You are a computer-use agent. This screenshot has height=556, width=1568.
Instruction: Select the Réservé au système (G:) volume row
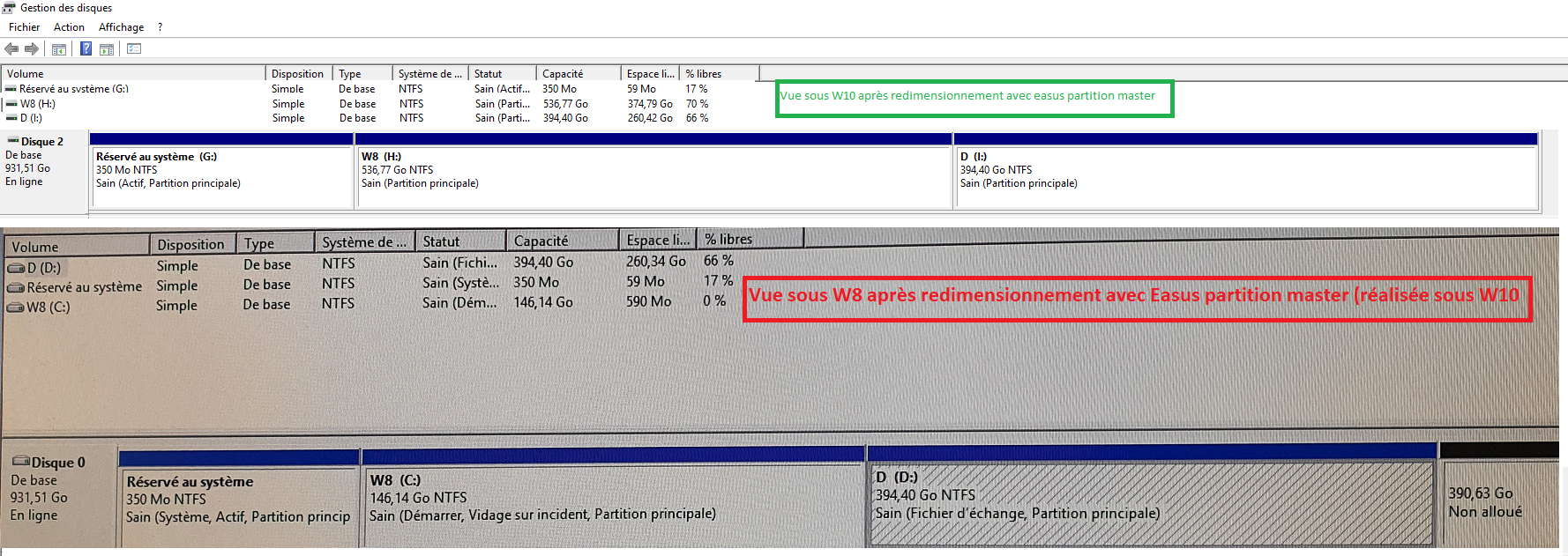379,89
